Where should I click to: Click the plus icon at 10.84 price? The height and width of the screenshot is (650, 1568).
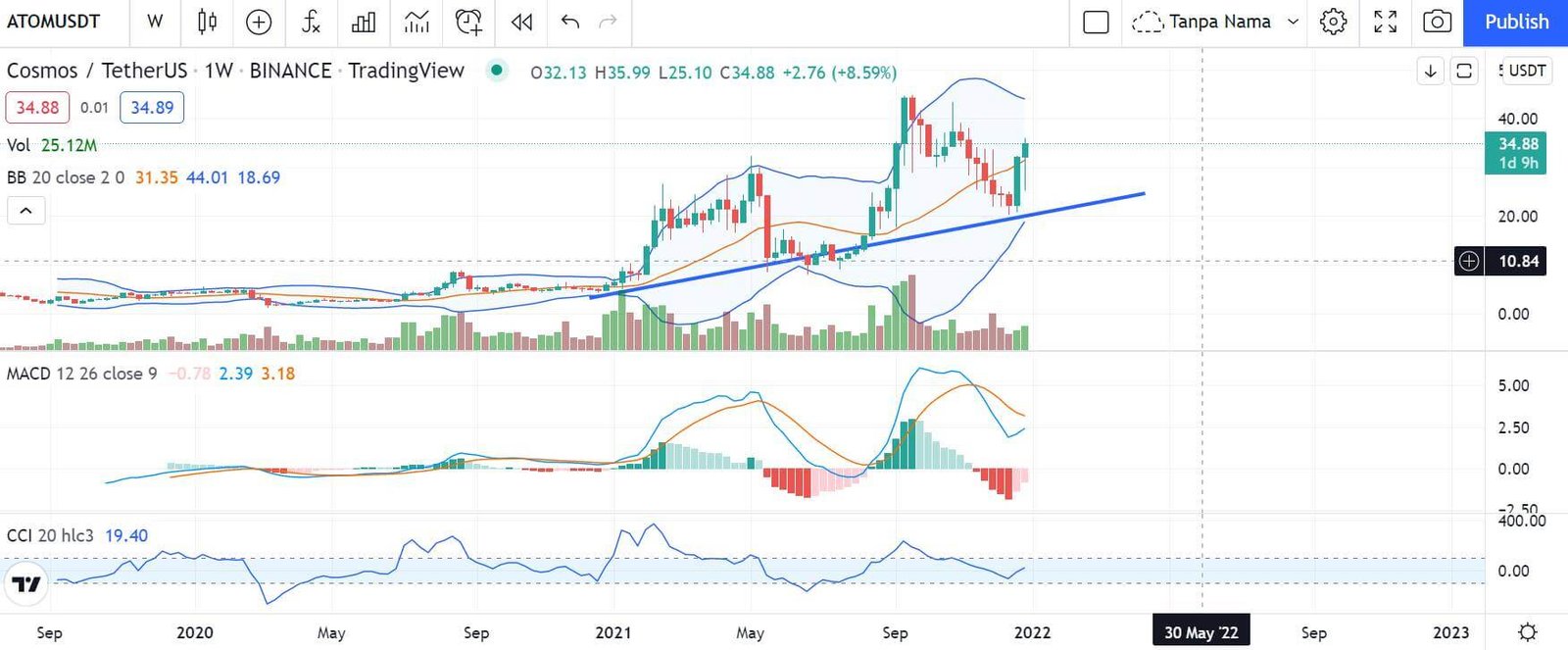tap(1469, 261)
